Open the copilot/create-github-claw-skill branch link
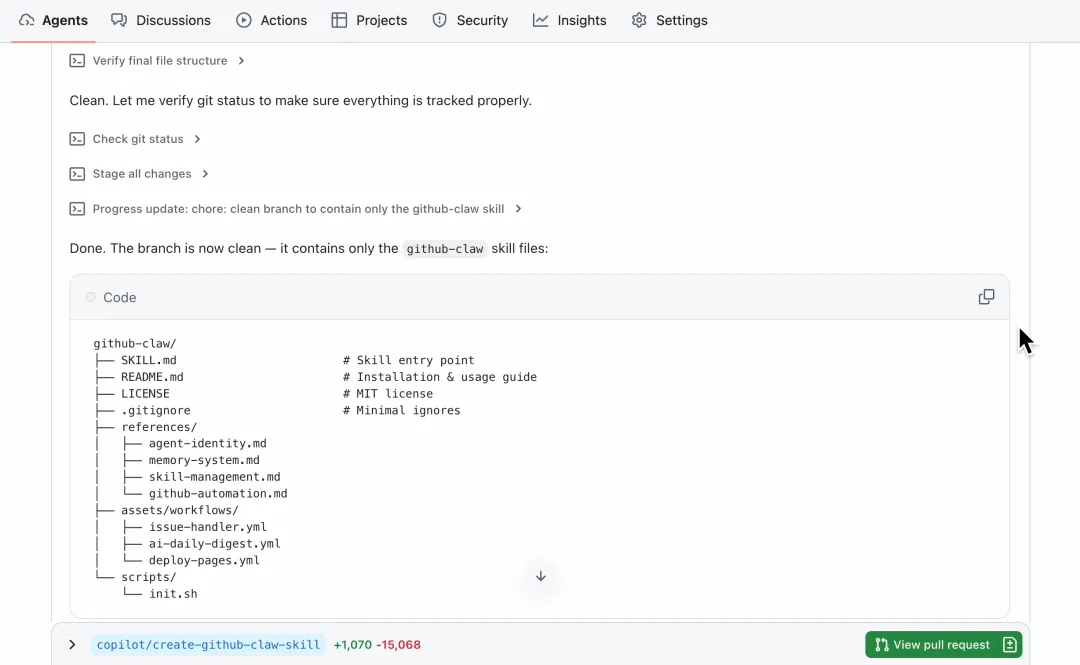The width and height of the screenshot is (1080, 665). (208, 645)
